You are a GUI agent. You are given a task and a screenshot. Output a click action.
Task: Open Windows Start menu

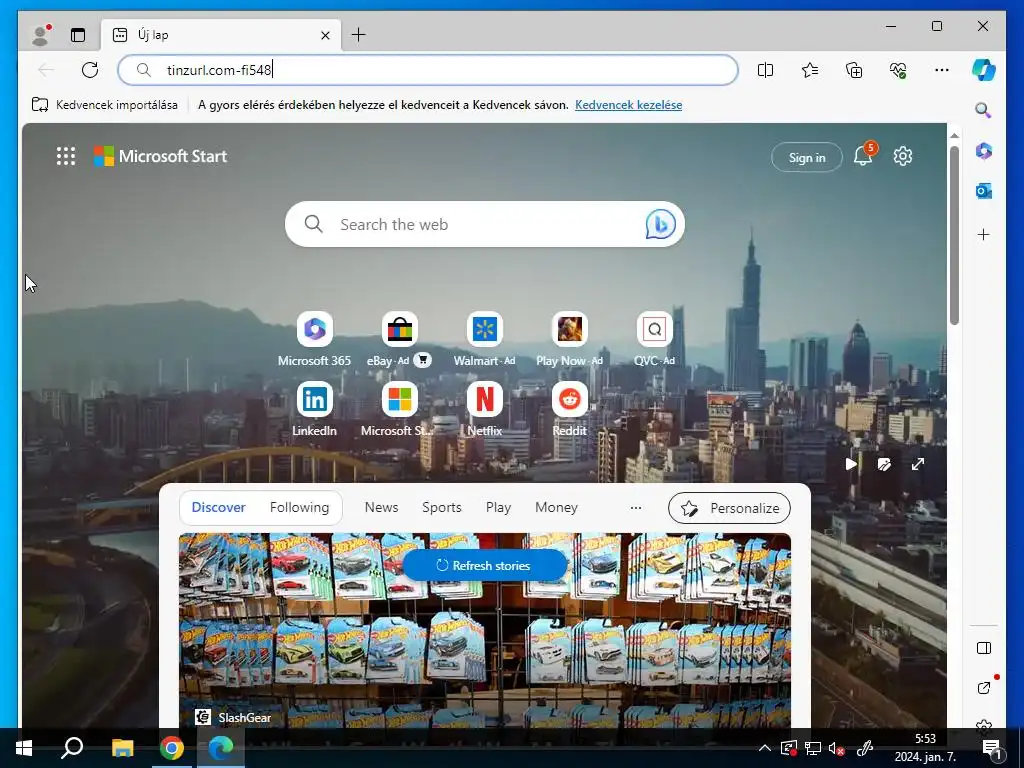pyautogui.click(x=24, y=748)
